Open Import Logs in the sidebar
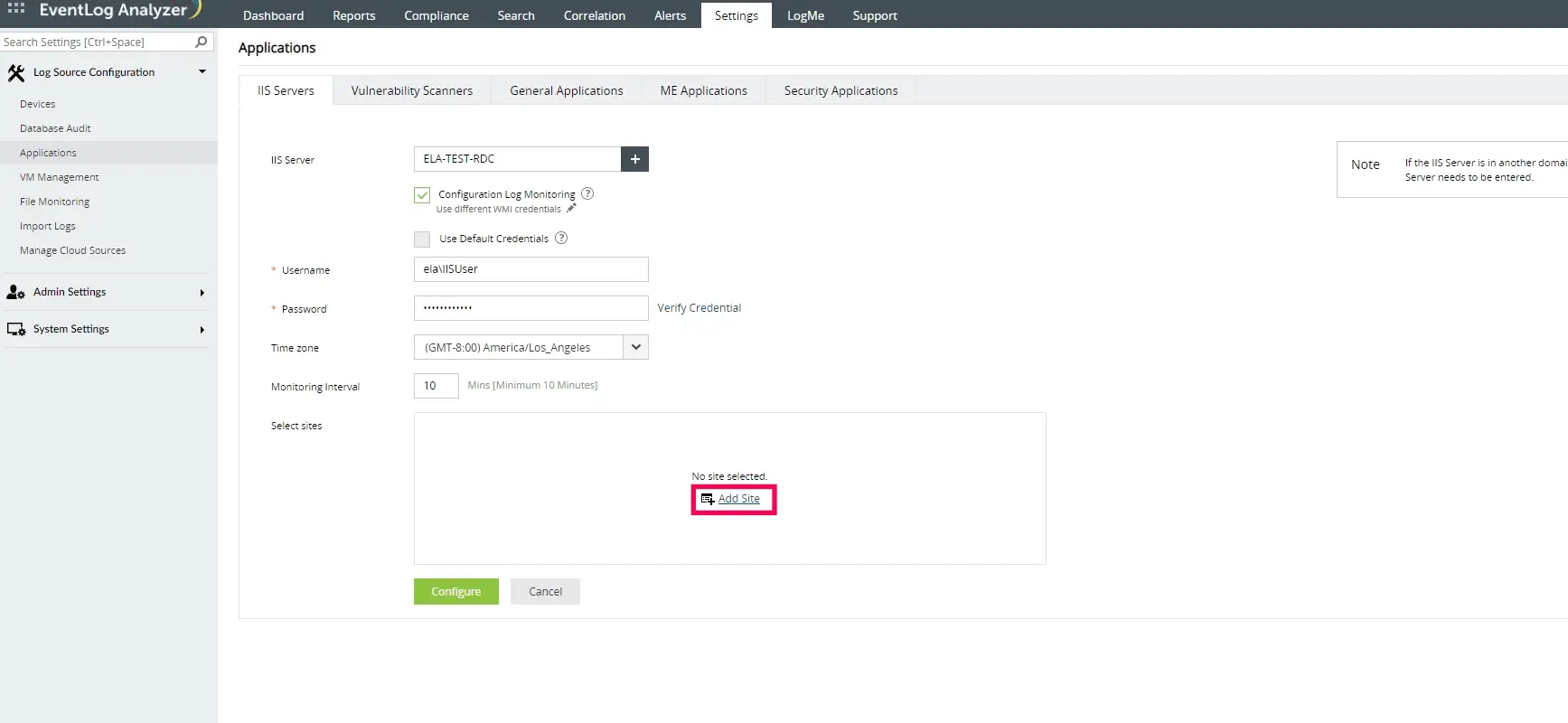 pyautogui.click(x=48, y=226)
